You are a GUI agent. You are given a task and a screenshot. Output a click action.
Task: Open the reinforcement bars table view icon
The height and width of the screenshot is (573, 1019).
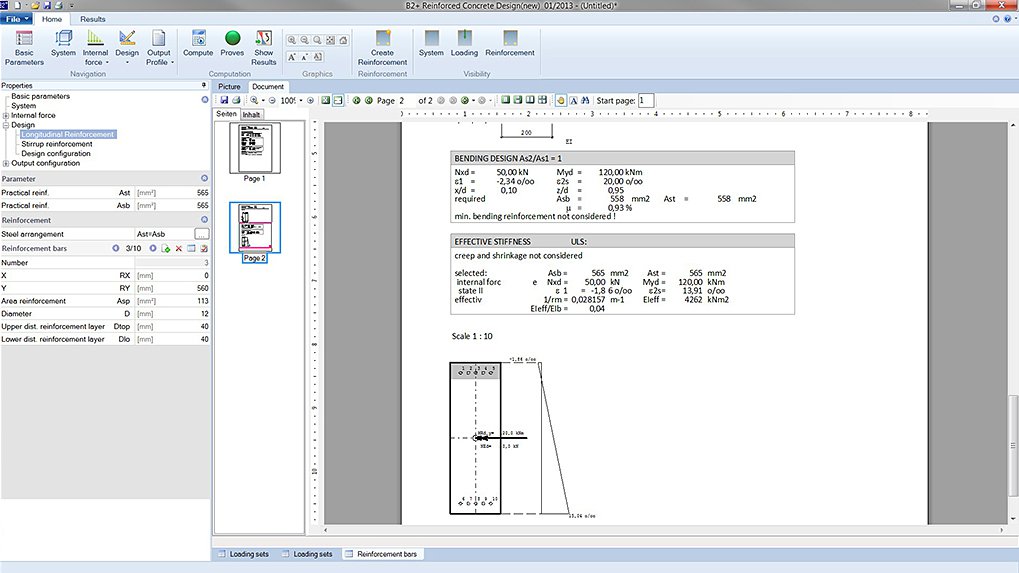[191, 248]
